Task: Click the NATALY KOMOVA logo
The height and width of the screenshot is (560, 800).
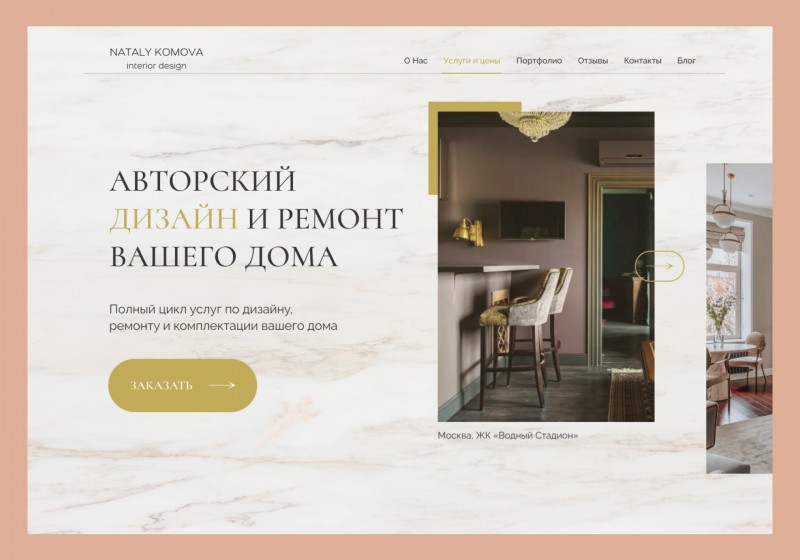Action: [156, 52]
